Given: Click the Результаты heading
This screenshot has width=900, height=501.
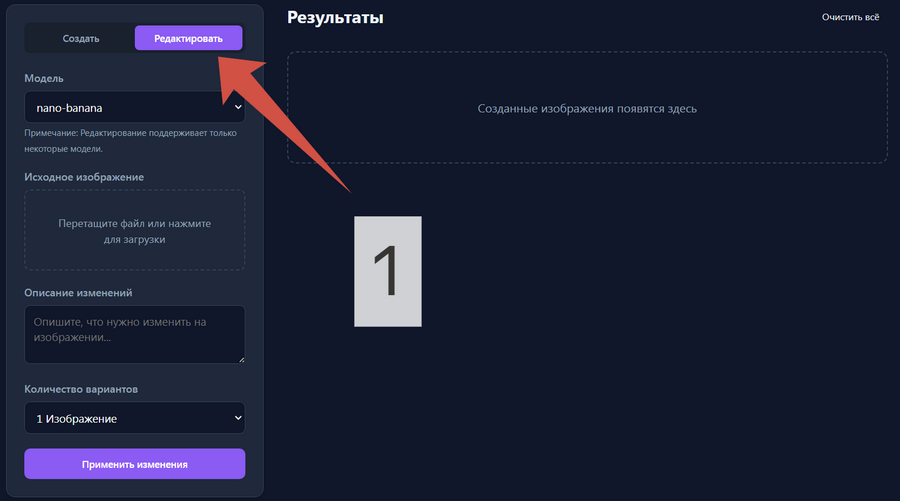Looking at the screenshot, I should point(335,18).
